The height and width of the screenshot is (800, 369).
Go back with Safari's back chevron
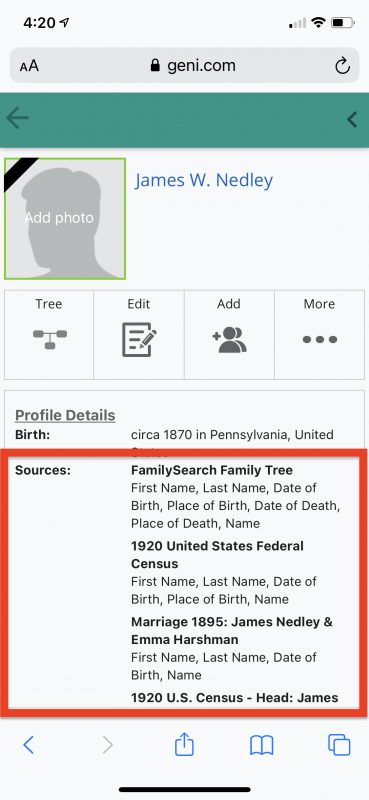(29, 745)
